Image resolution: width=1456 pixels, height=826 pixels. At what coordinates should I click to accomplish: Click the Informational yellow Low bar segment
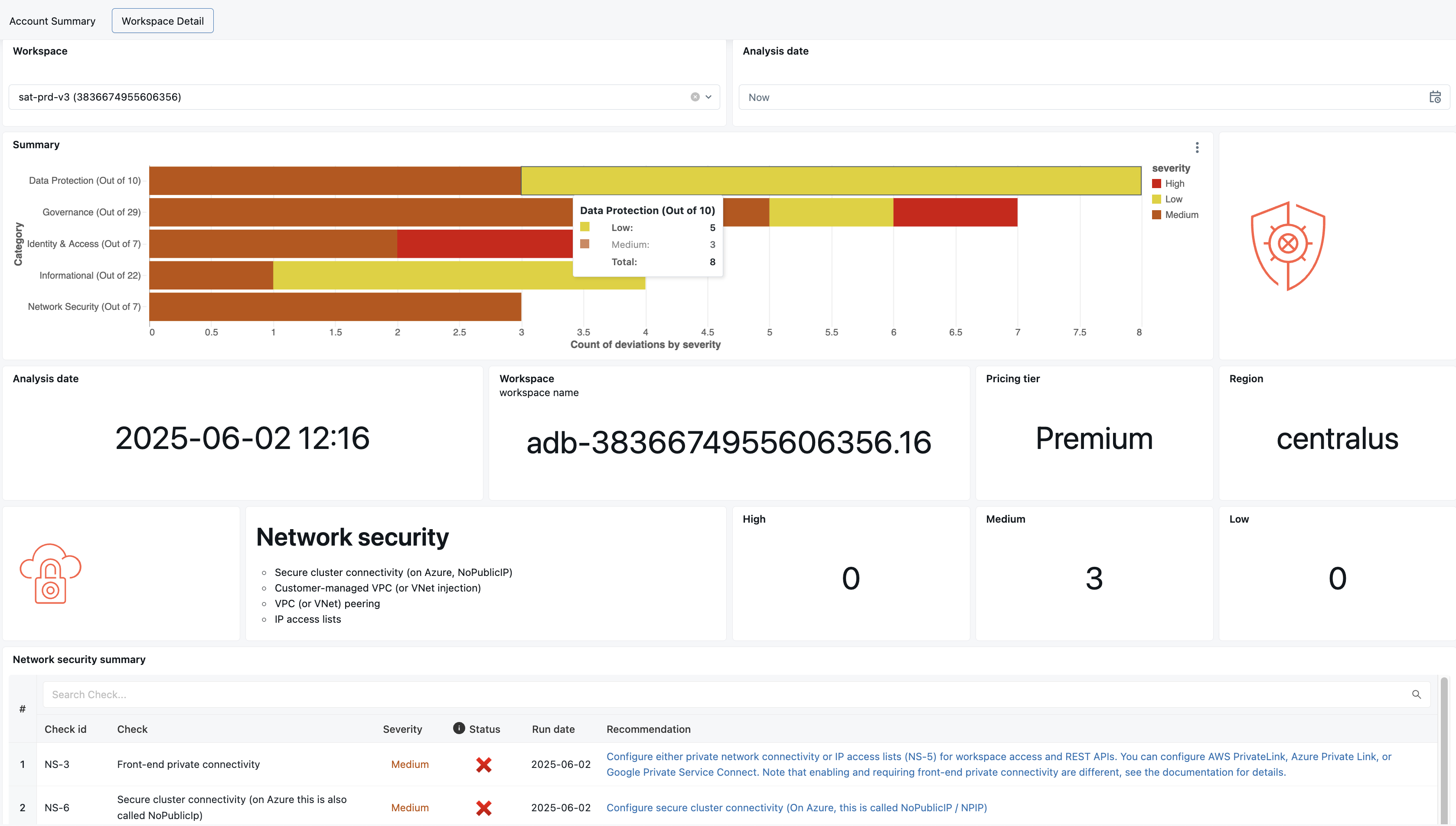[x=423, y=275]
